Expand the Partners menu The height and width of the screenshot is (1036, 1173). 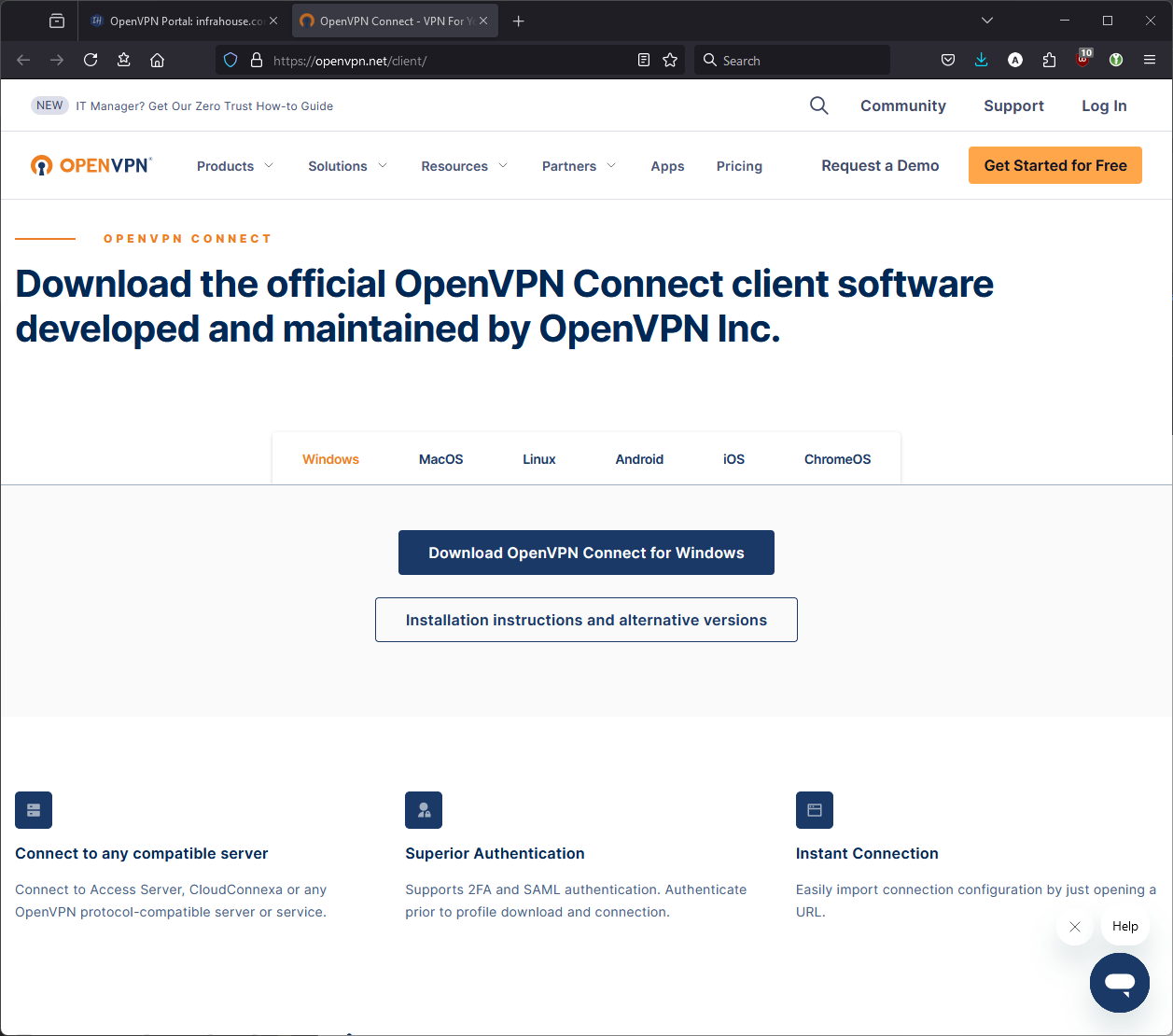579,166
